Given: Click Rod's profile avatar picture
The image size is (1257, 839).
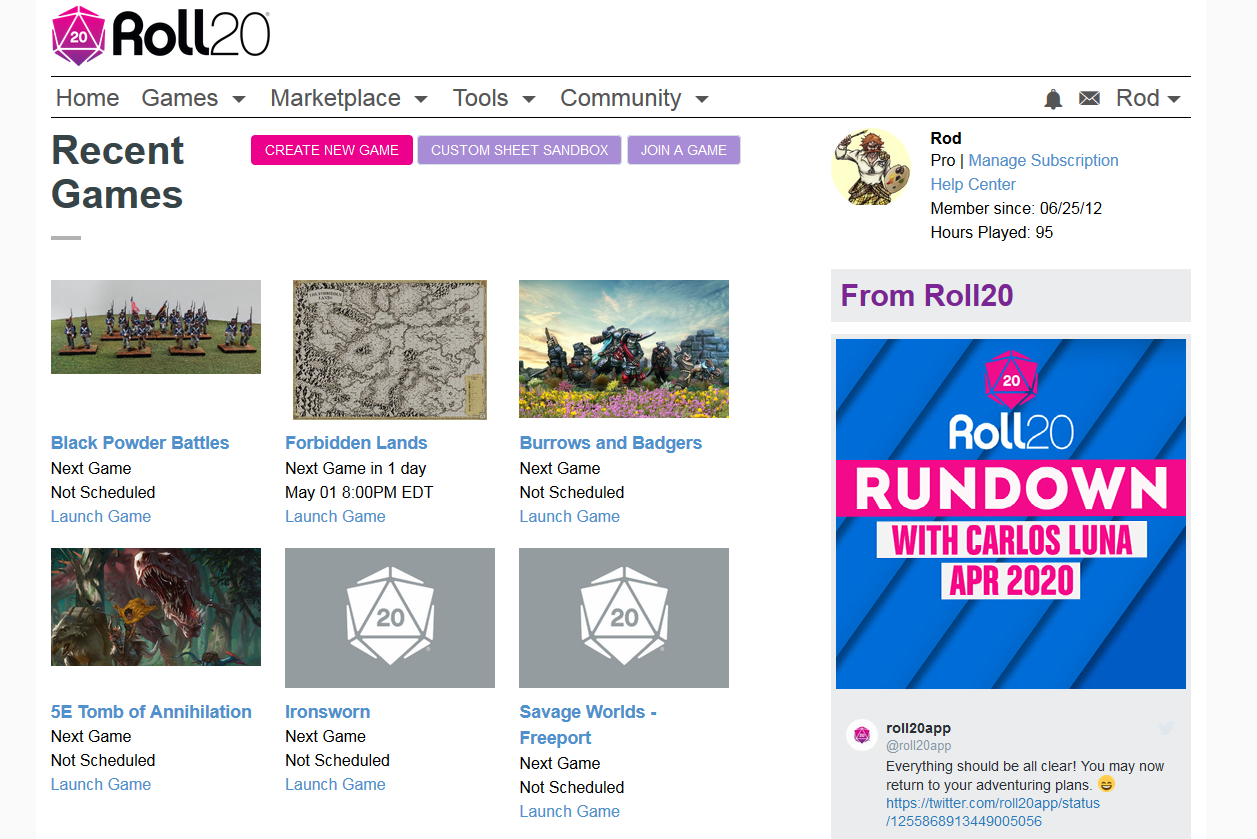Looking at the screenshot, I should tap(871, 167).
